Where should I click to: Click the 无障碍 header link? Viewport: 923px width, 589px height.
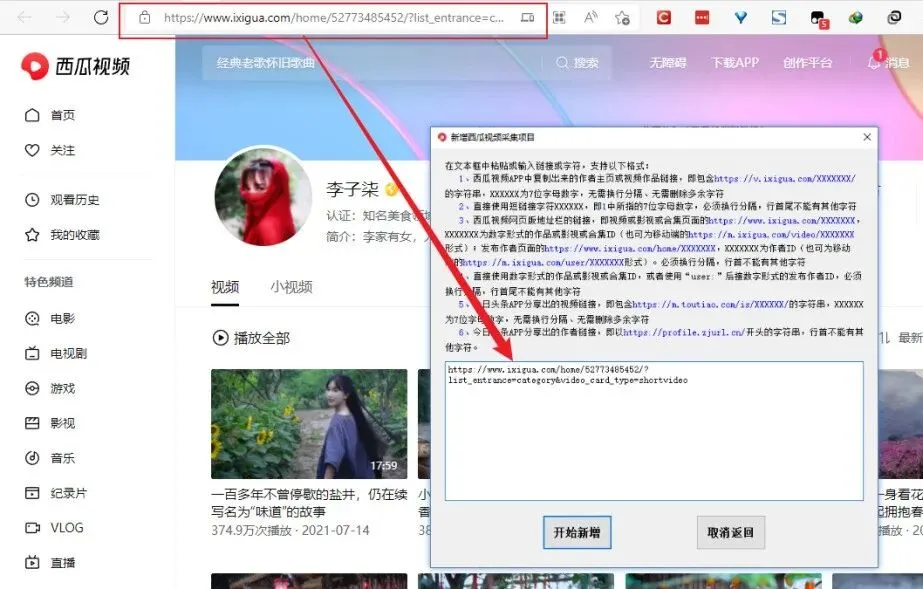click(668, 62)
